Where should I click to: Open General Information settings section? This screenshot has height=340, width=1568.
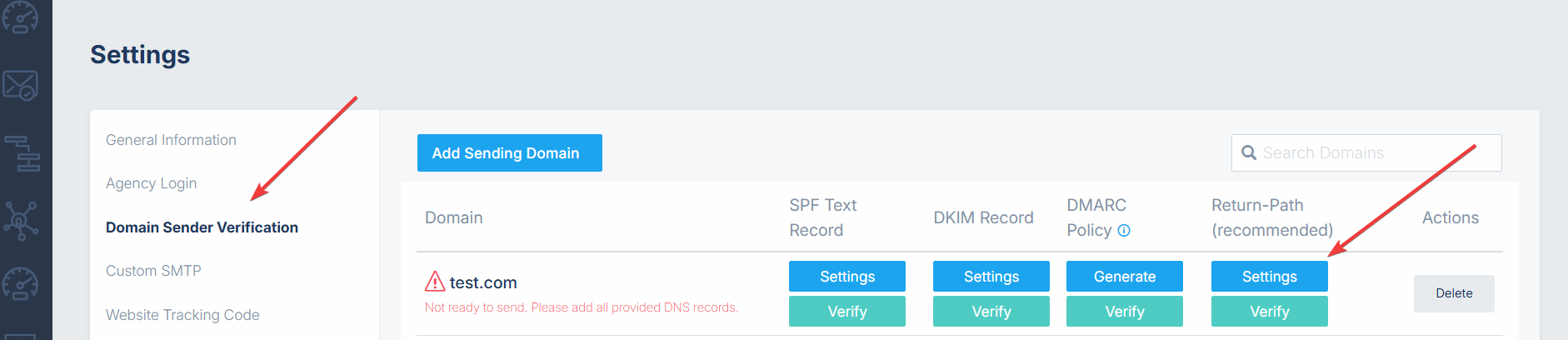[171, 140]
